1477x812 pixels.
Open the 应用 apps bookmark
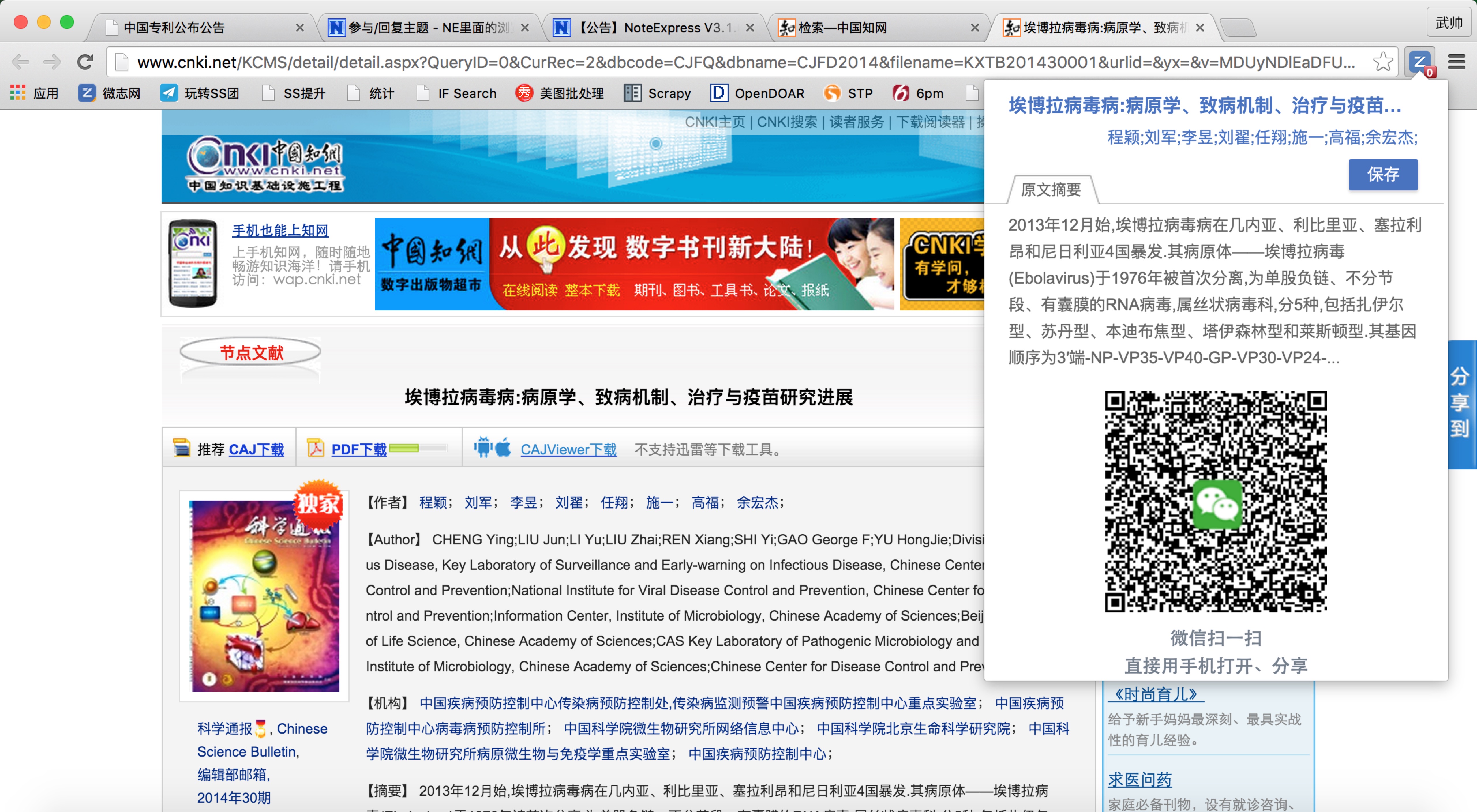point(34,93)
